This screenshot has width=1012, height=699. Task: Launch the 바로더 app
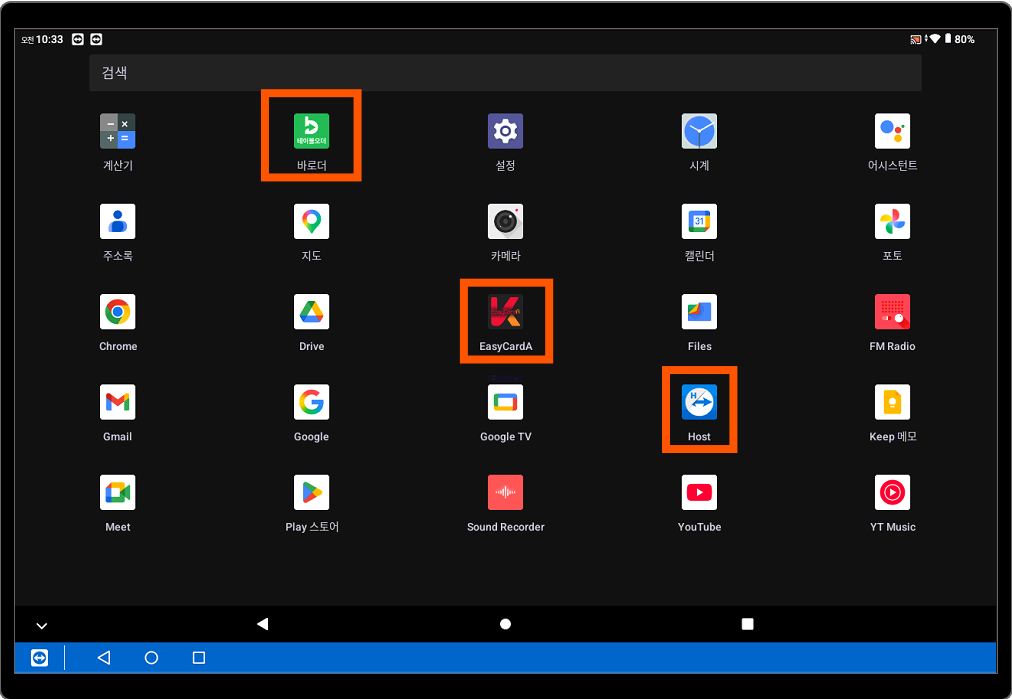(x=311, y=131)
